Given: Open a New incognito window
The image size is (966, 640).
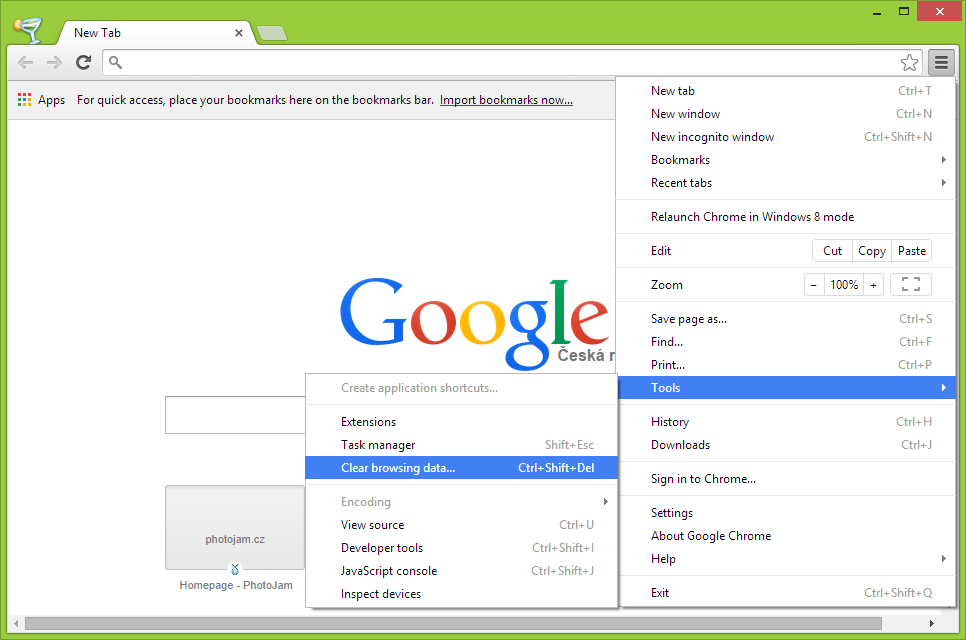Looking at the screenshot, I should click(785, 137).
